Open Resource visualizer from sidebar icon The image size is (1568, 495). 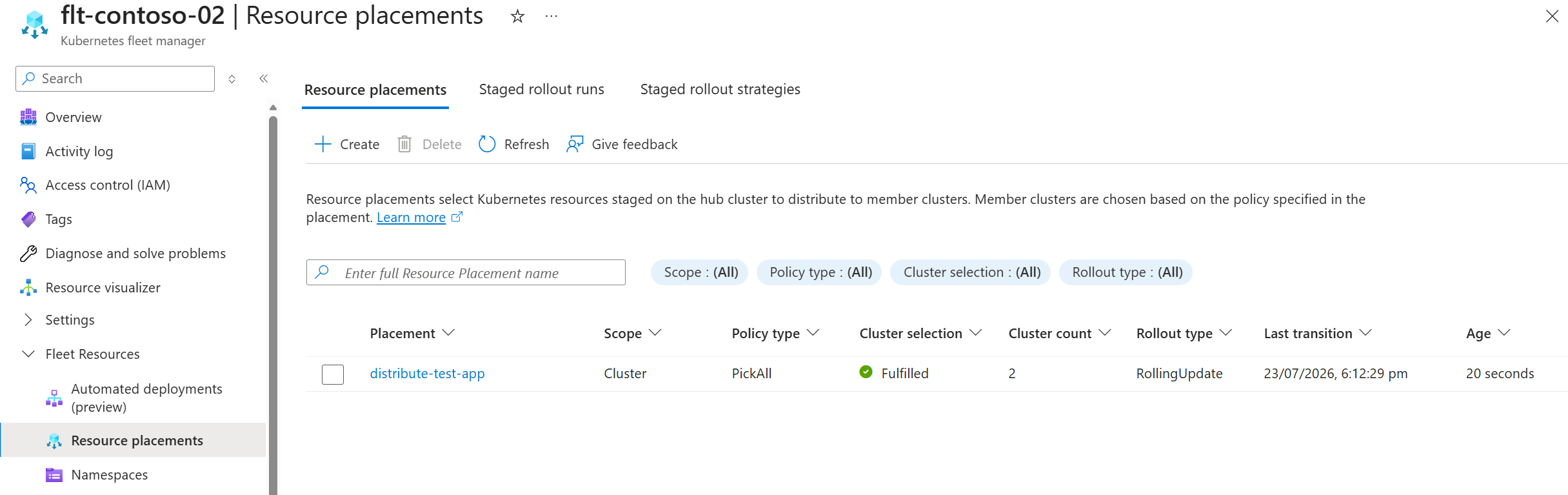(x=28, y=287)
